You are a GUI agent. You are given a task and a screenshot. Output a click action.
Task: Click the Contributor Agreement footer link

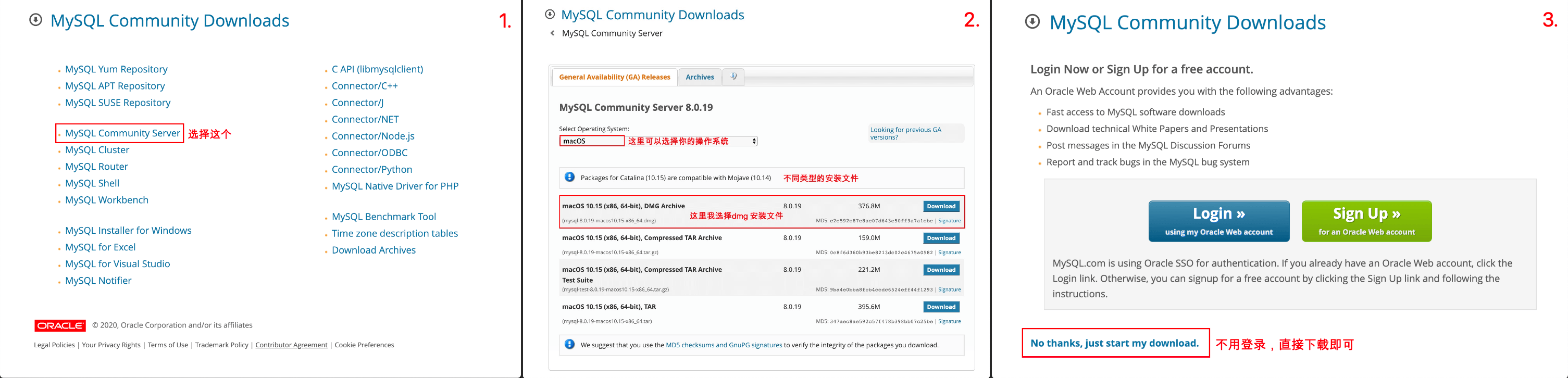291,345
